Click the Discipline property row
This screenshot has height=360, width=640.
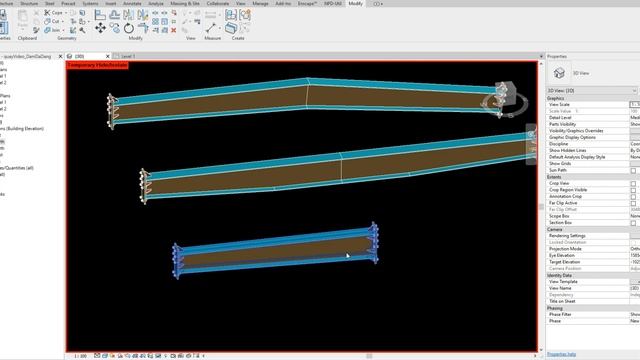coord(593,144)
